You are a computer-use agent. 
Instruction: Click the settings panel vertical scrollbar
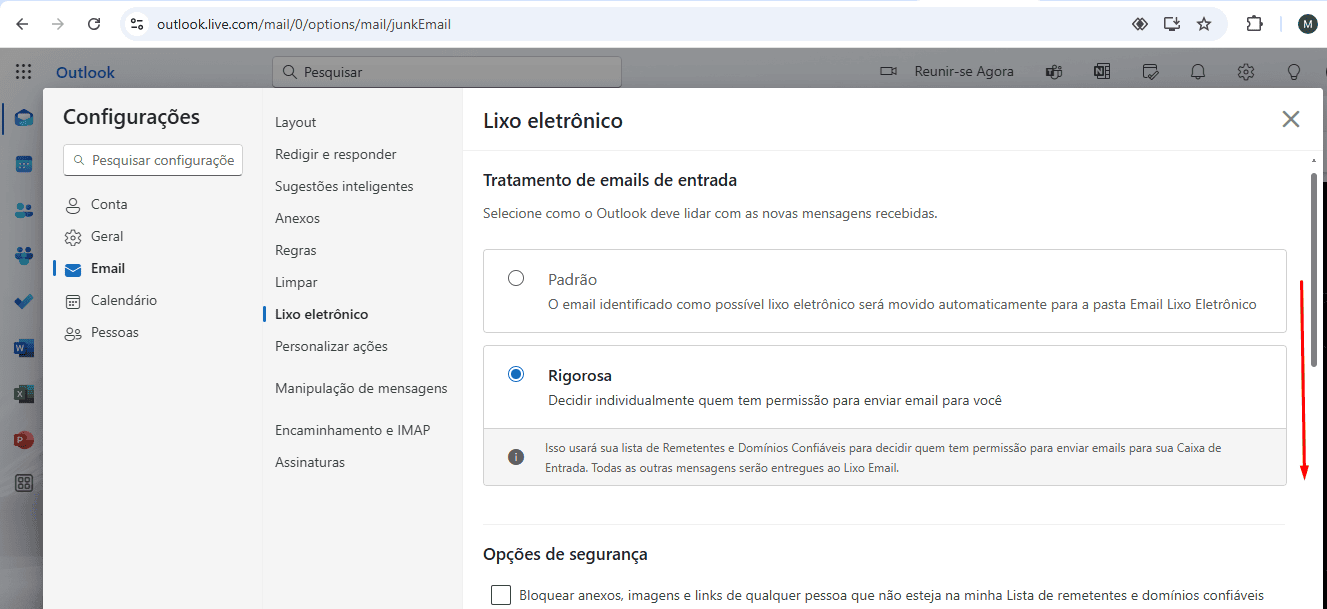pyautogui.click(x=1314, y=270)
